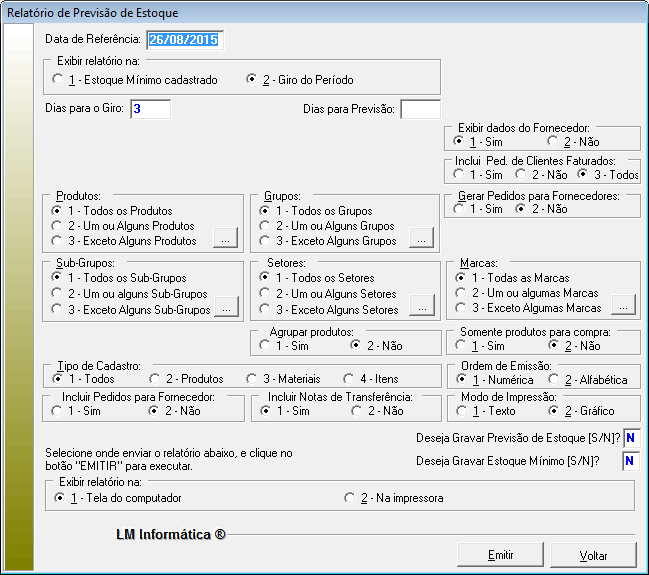Click the Emitir button

(500, 555)
